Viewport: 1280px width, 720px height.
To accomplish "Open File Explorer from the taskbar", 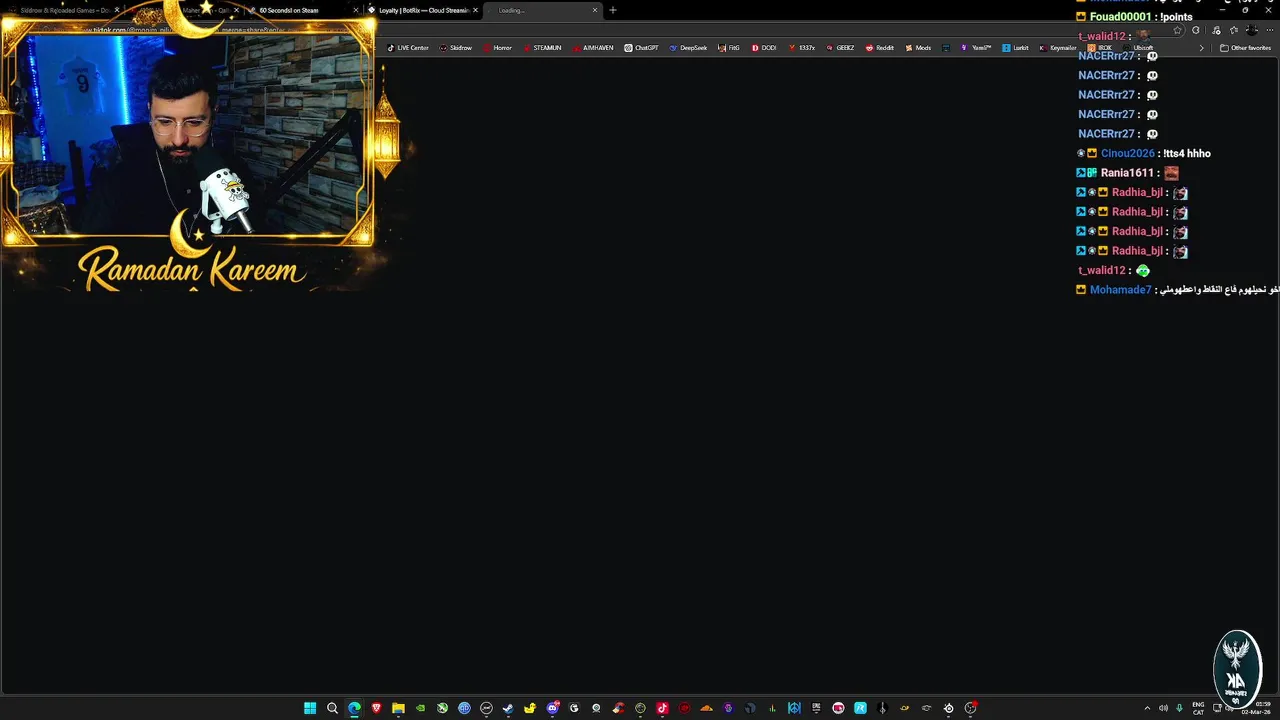I will pos(398,708).
